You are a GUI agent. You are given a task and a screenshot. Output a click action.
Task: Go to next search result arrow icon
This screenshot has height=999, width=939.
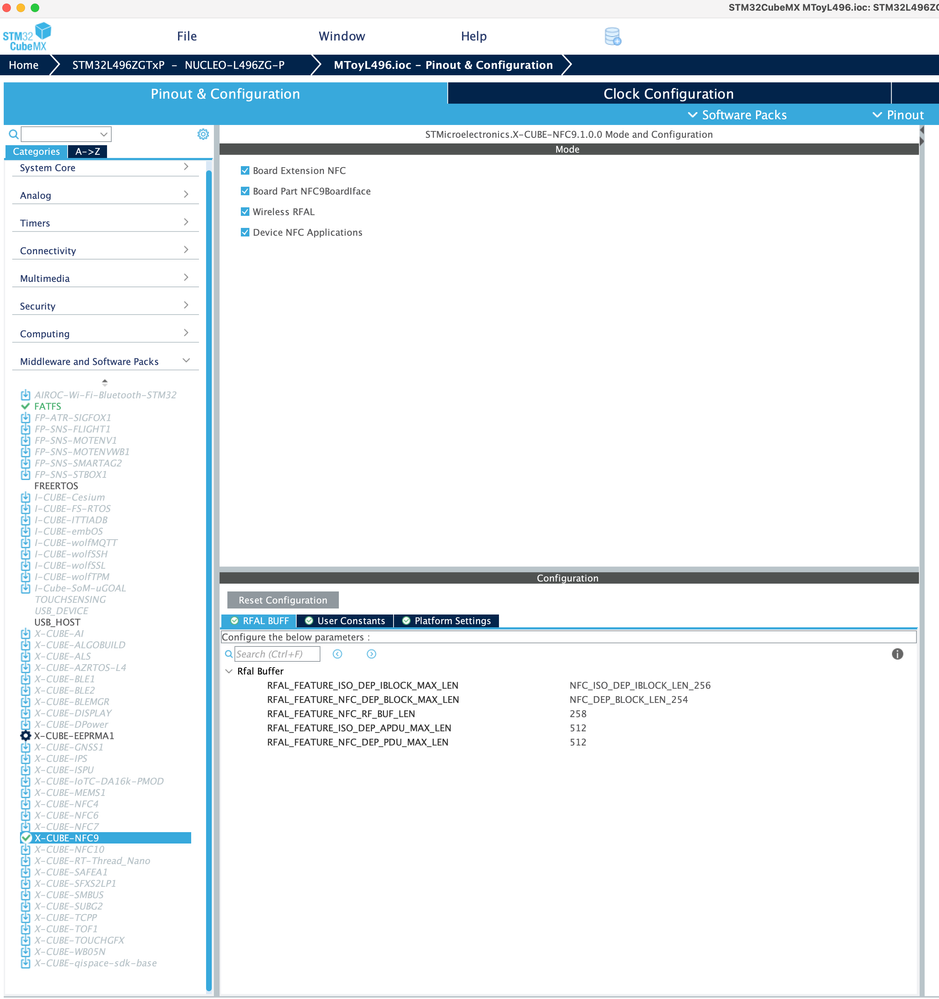[x=371, y=654]
